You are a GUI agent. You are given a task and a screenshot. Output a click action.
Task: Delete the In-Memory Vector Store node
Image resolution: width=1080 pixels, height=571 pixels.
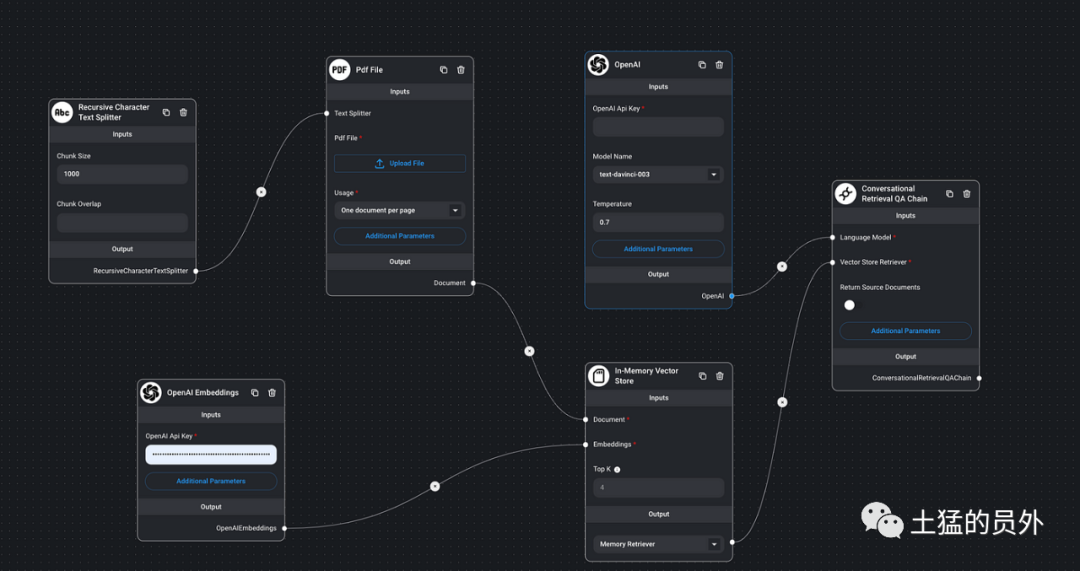coord(720,376)
